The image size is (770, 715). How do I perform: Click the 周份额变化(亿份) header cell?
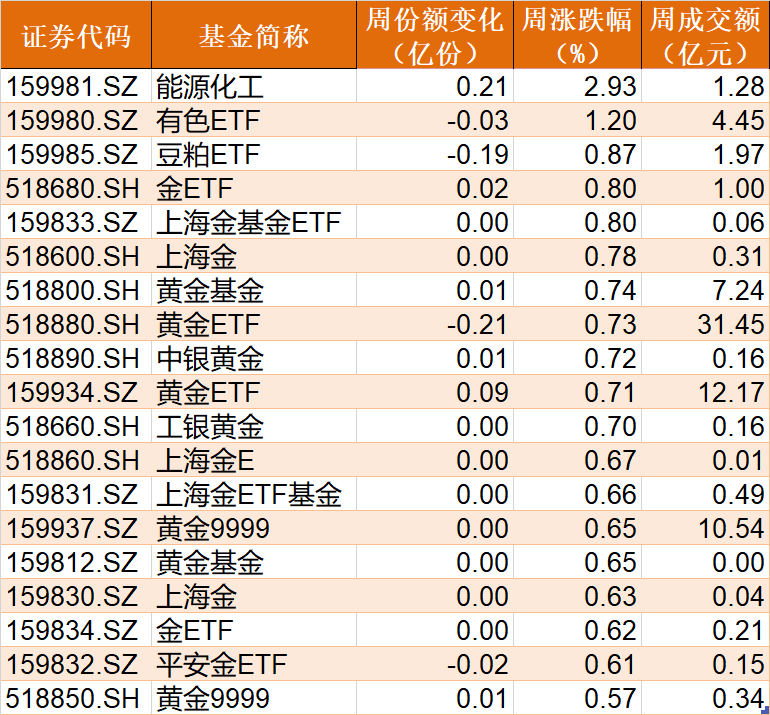(435, 34)
